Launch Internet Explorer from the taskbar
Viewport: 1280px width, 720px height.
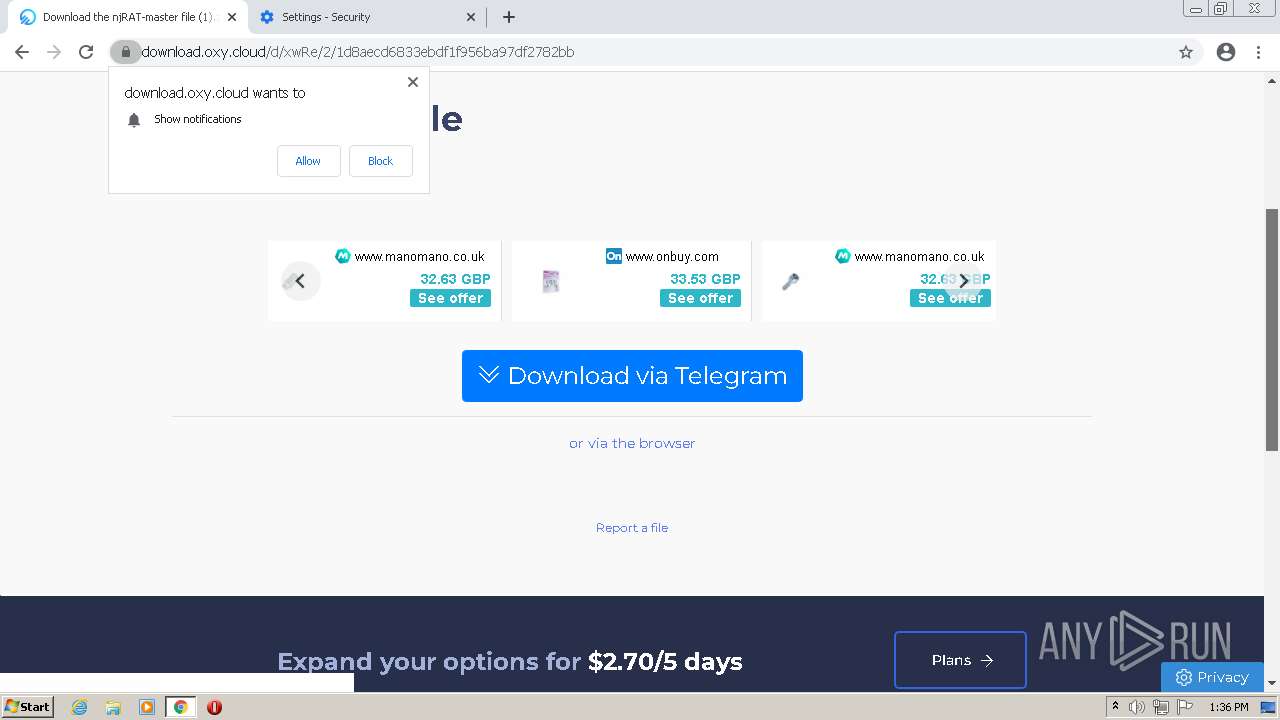coord(79,707)
